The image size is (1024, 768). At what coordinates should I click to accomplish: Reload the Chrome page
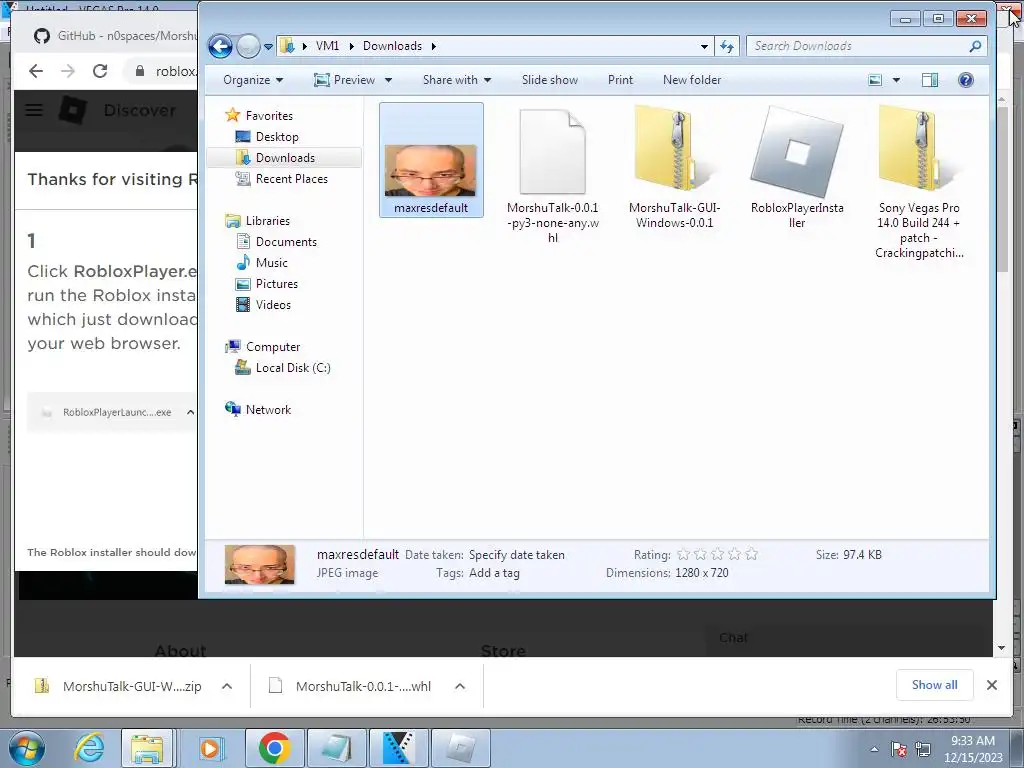tap(100, 71)
